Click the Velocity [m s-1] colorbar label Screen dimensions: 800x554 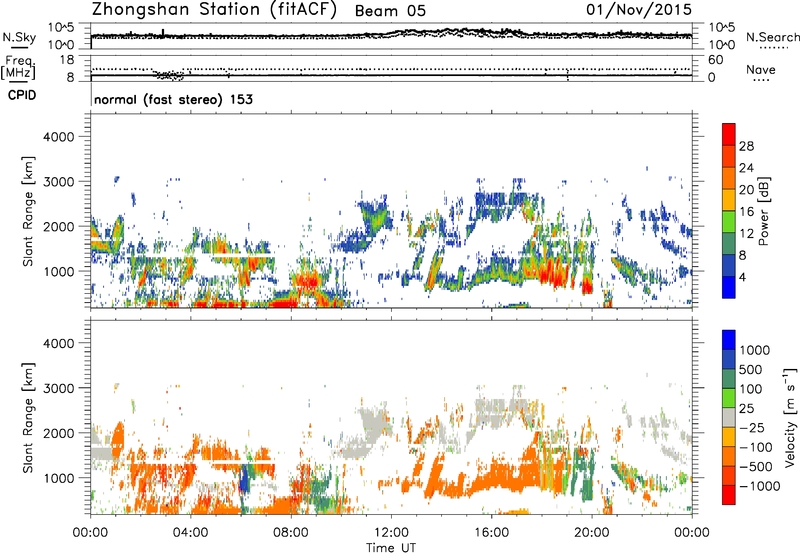[790, 417]
